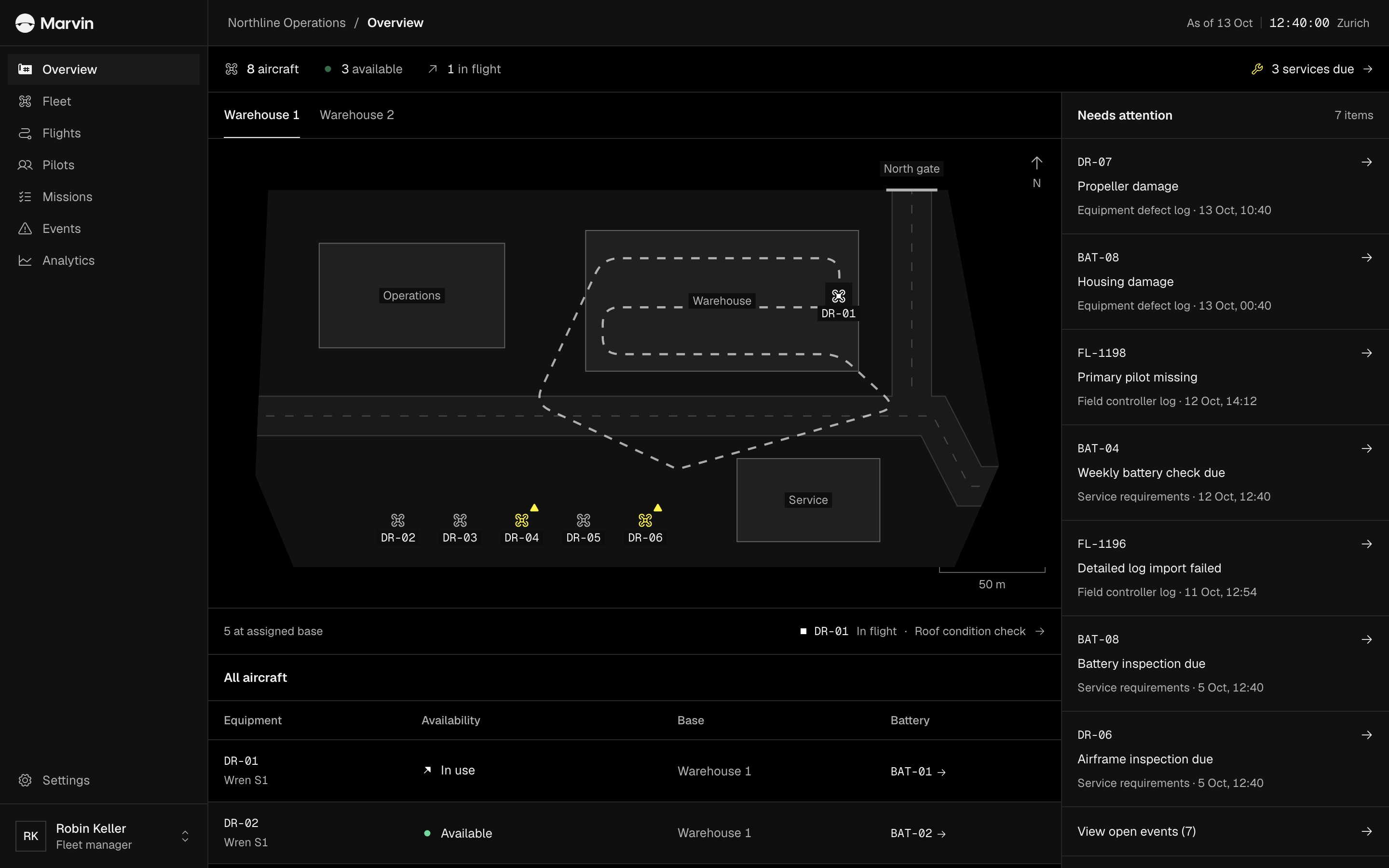Click the Marvin logo icon

coord(25,23)
